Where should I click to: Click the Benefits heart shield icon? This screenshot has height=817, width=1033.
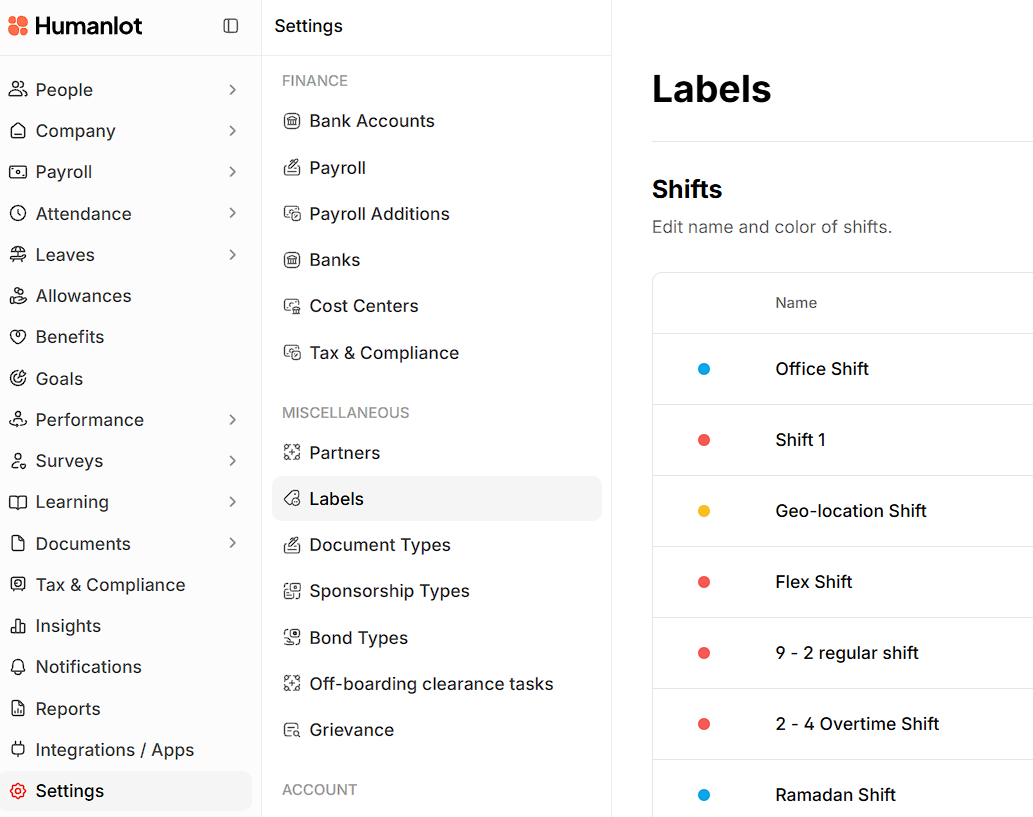click(x=18, y=337)
